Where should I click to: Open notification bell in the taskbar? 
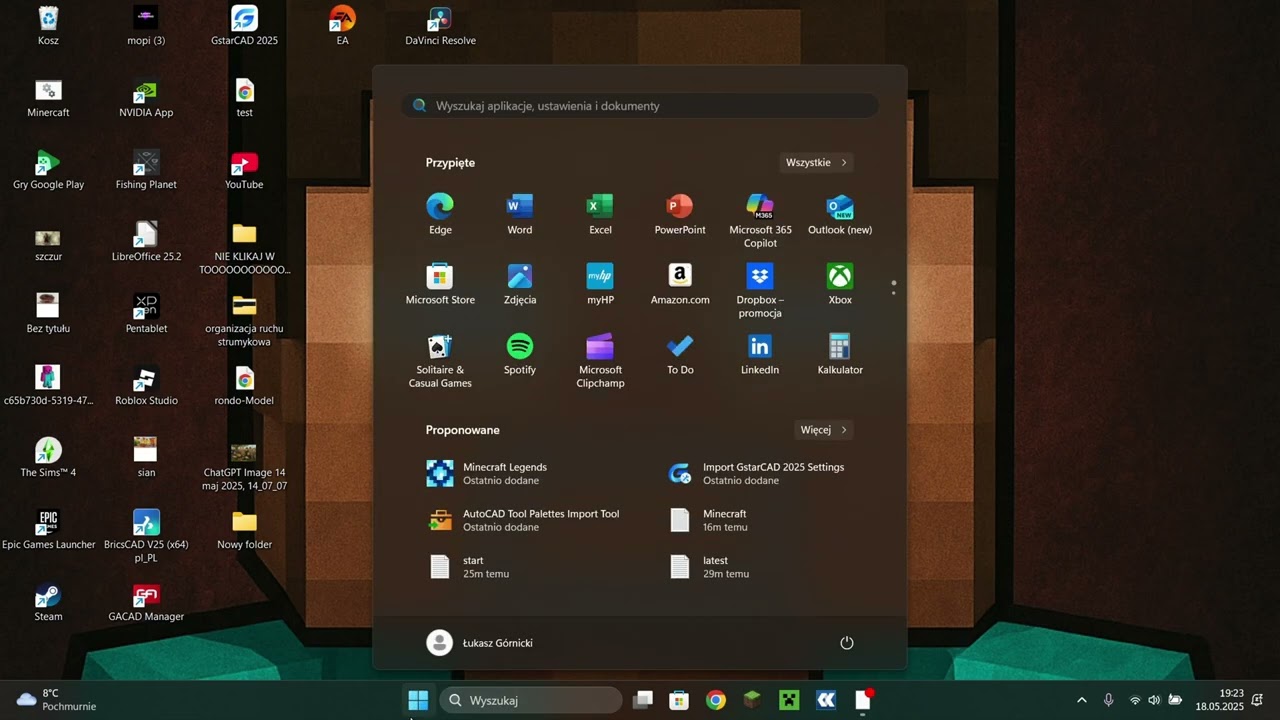pyautogui.click(x=1257, y=700)
